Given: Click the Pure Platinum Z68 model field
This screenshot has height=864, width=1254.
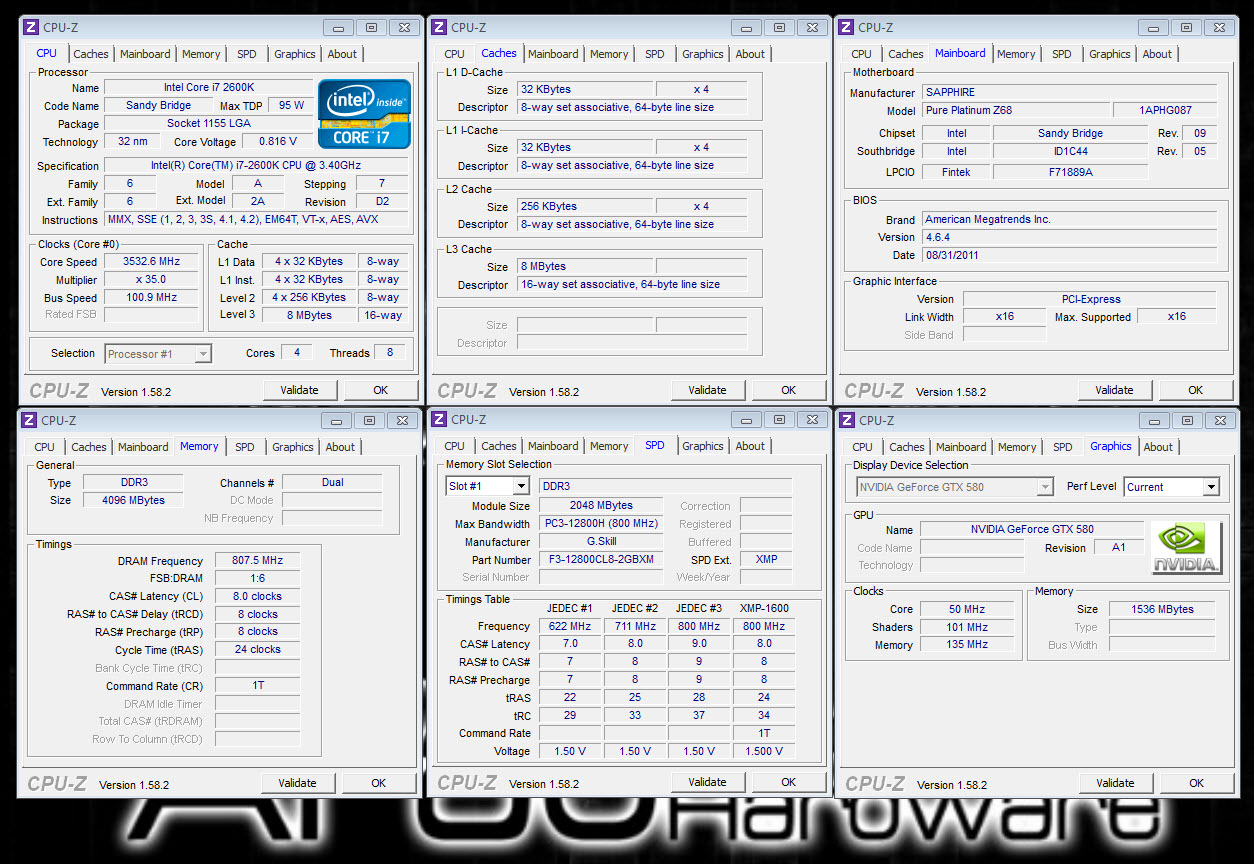Looking at the screenshot, I should (x=1014, y=111).
